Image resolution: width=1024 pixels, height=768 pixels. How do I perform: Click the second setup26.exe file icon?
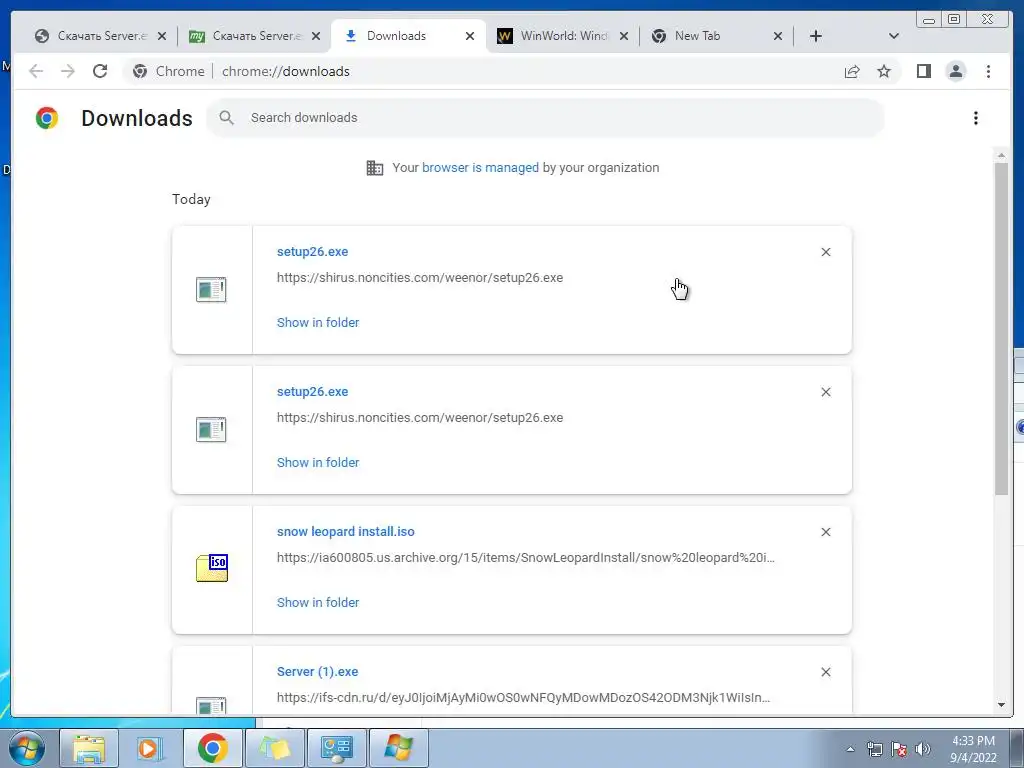click(211, 430)
